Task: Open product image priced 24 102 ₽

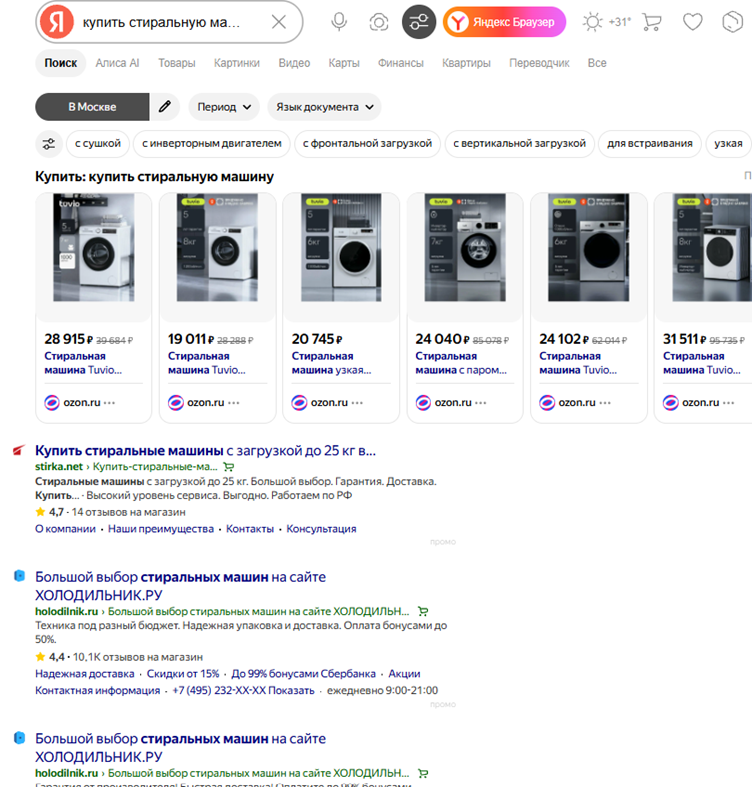Action: pos(588,247)
